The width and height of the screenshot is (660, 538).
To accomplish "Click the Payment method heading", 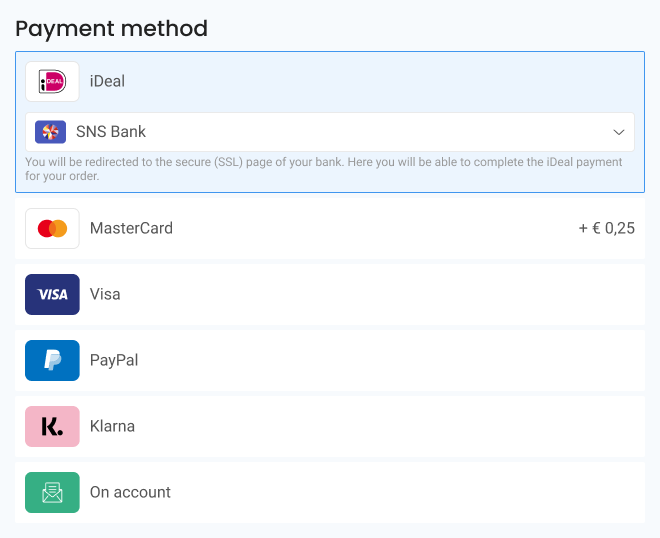I will pyautogui.click(x=111, y=28).
